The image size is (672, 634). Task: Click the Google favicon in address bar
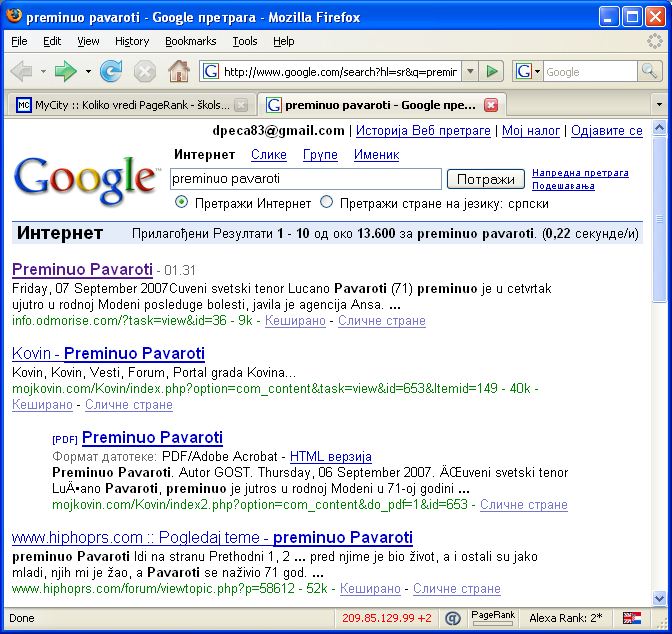pyautogui.click(x=210, y=72)
